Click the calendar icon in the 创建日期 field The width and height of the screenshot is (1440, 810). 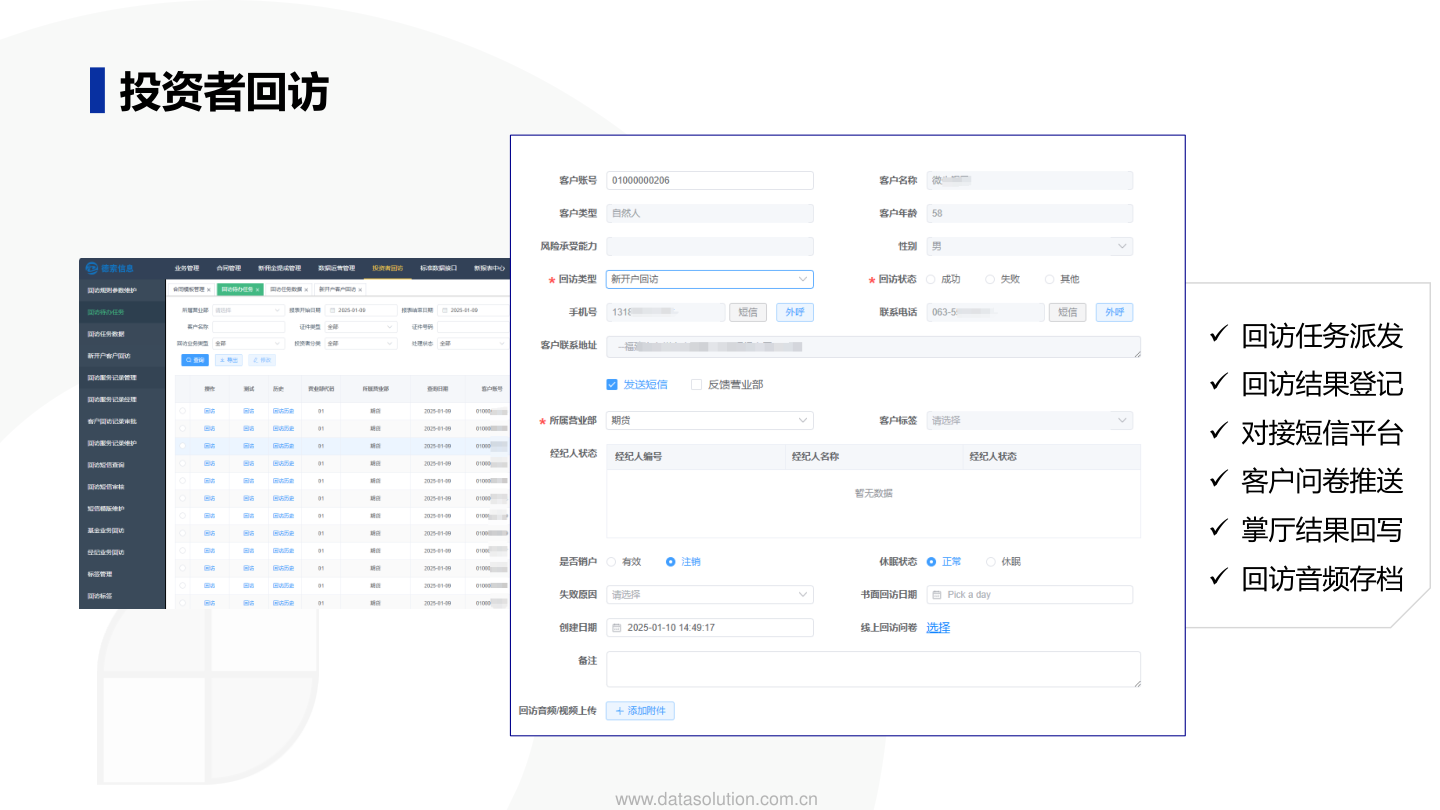tap(616, 628)
